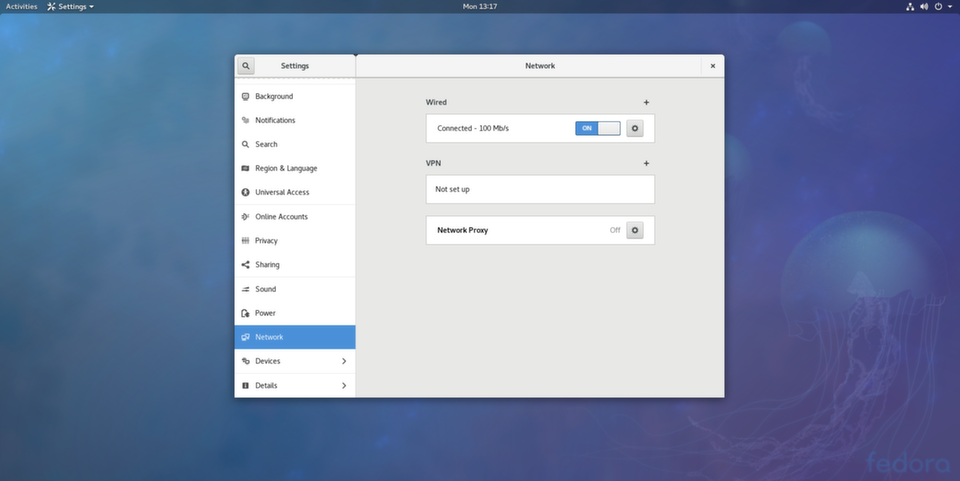Open system menu dropdown arrow
The height and width of the screenshot is (481, 960).
[x=950, y=7]
